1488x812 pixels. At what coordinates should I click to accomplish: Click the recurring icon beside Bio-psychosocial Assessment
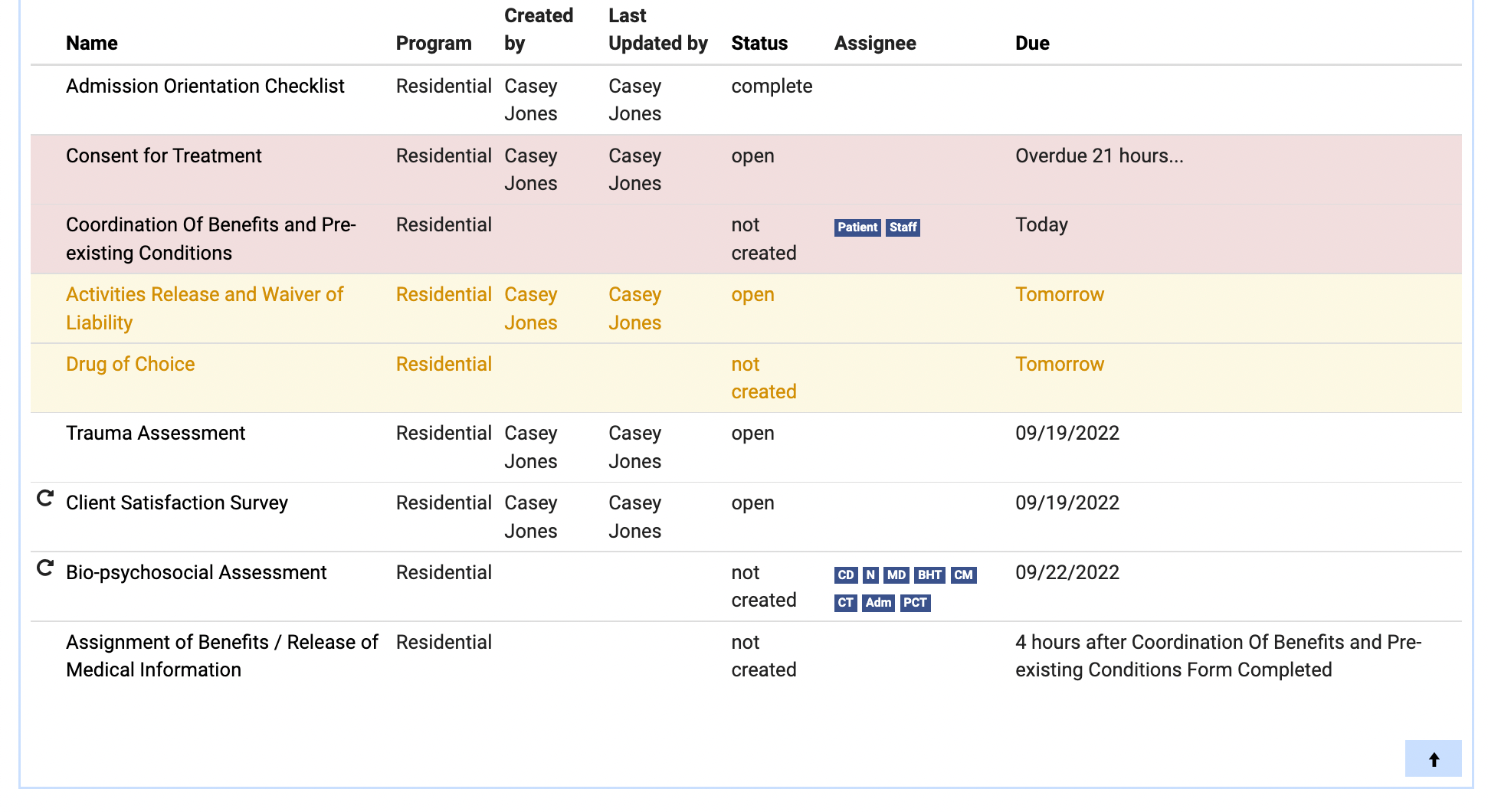pos(45,568)
